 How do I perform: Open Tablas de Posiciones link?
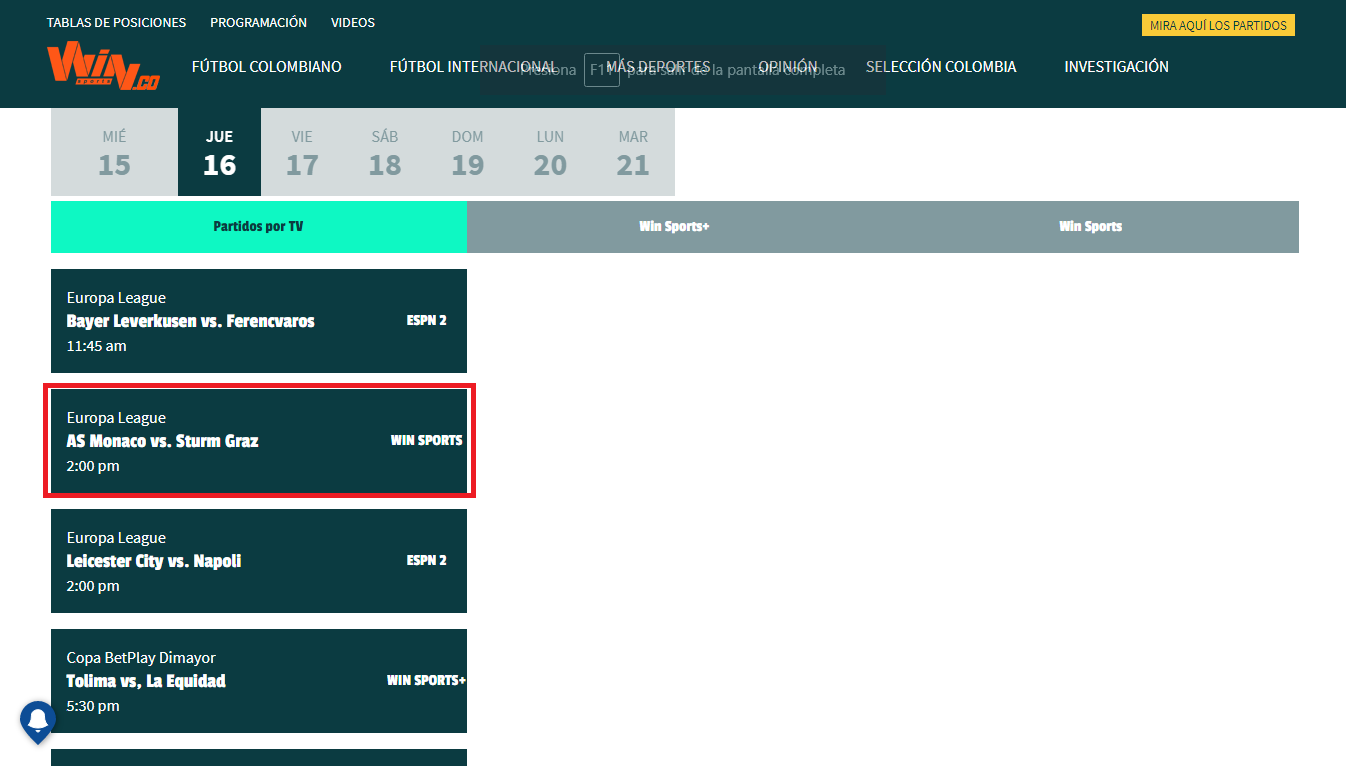116,22
